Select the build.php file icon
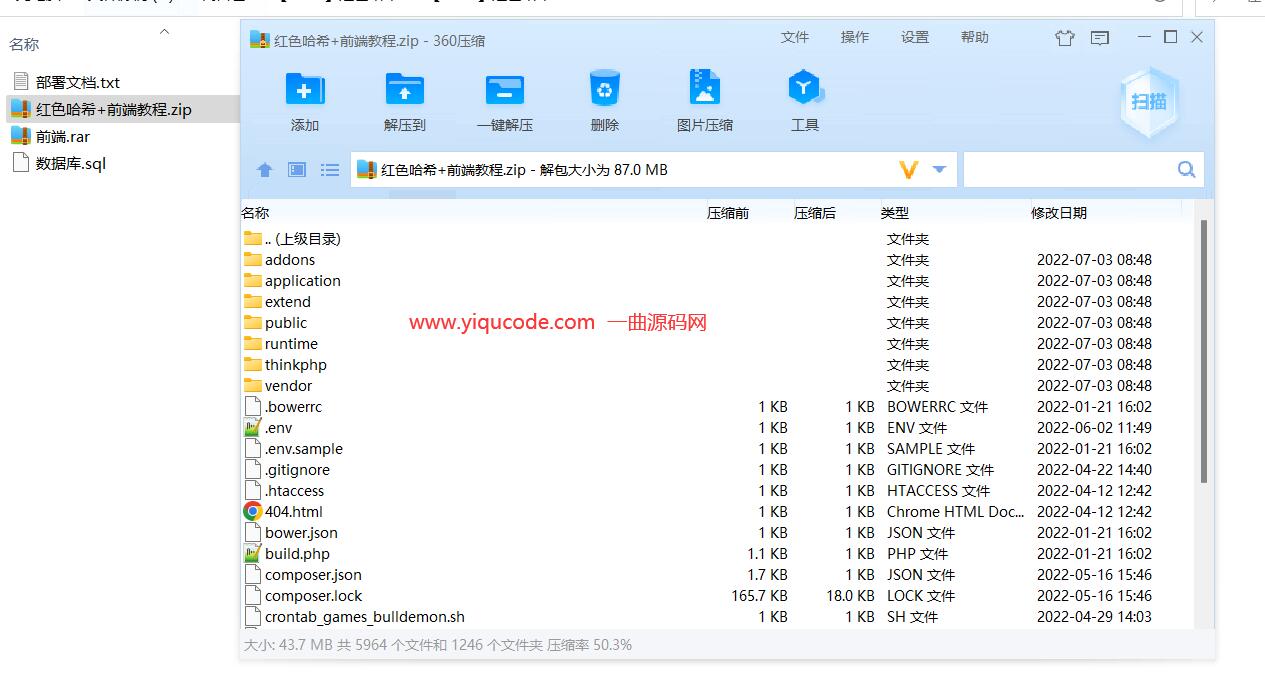Image resolution: width=1265 pixels, height=673 pixels. coord(253,554)
